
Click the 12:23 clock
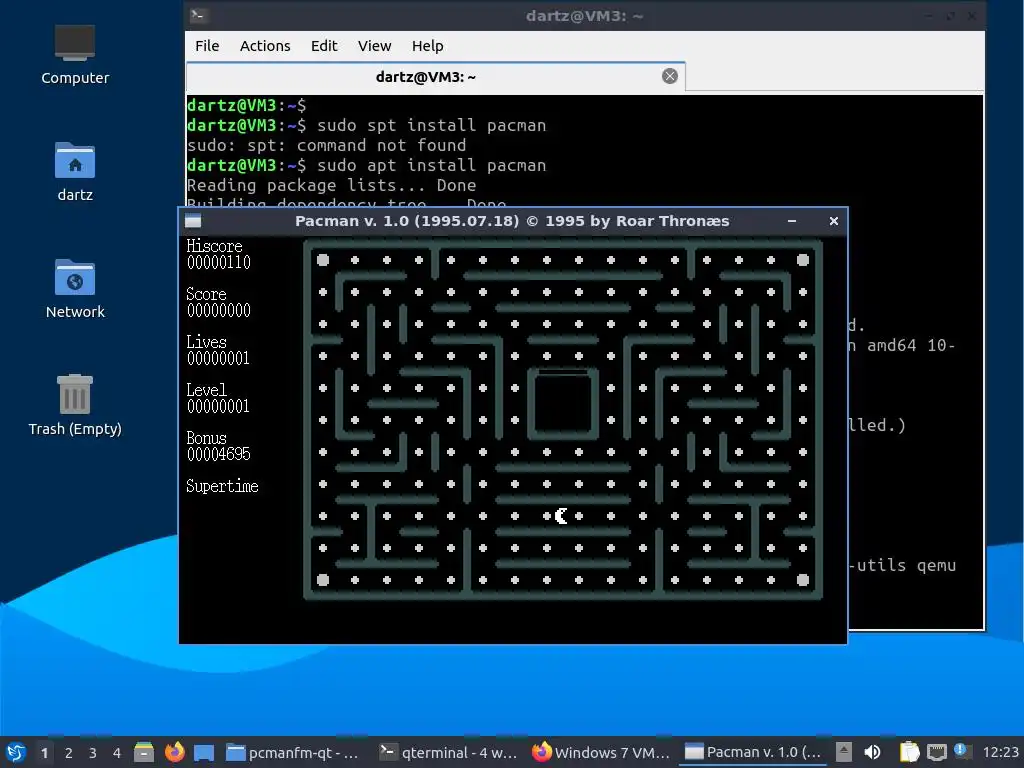pos(1000,752)
